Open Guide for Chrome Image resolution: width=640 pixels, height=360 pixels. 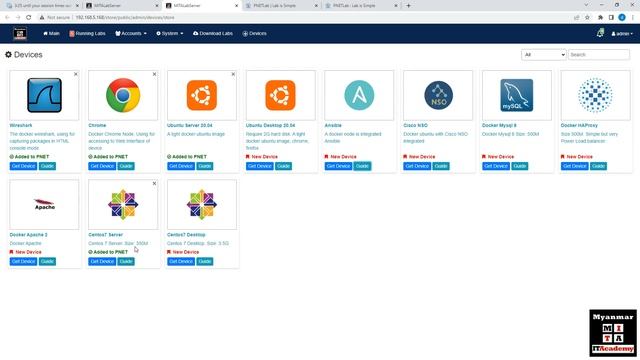[x=126, y=166]
